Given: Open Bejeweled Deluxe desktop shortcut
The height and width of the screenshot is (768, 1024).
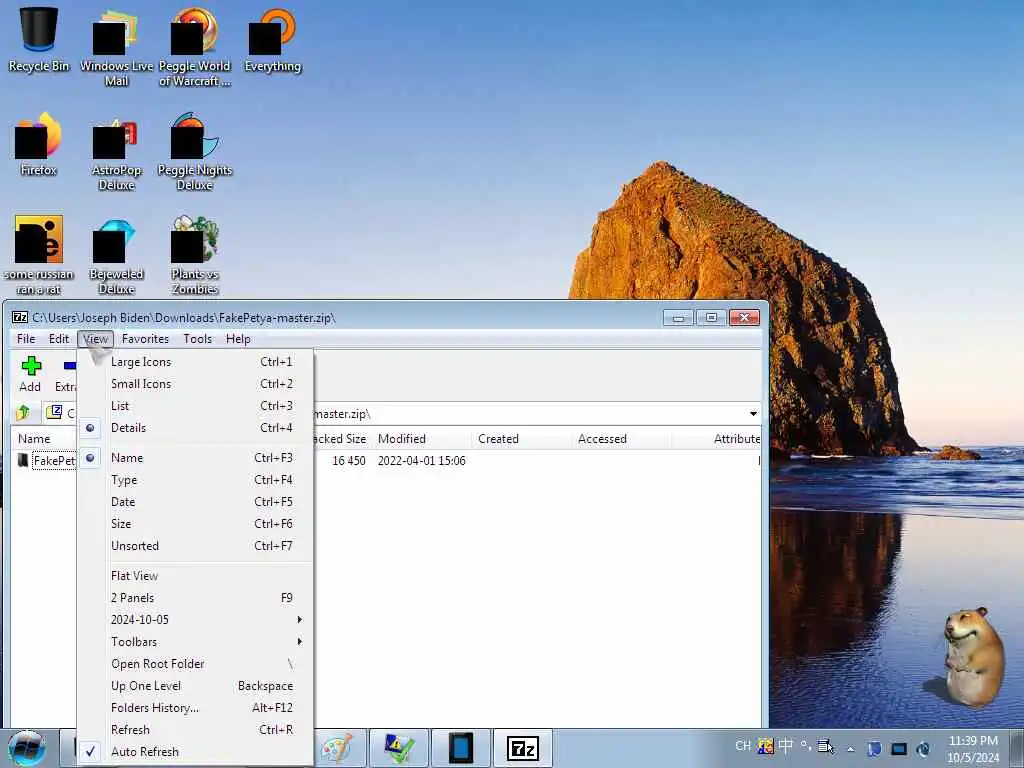Looking at the screenshot, I should tap(116, 255).
